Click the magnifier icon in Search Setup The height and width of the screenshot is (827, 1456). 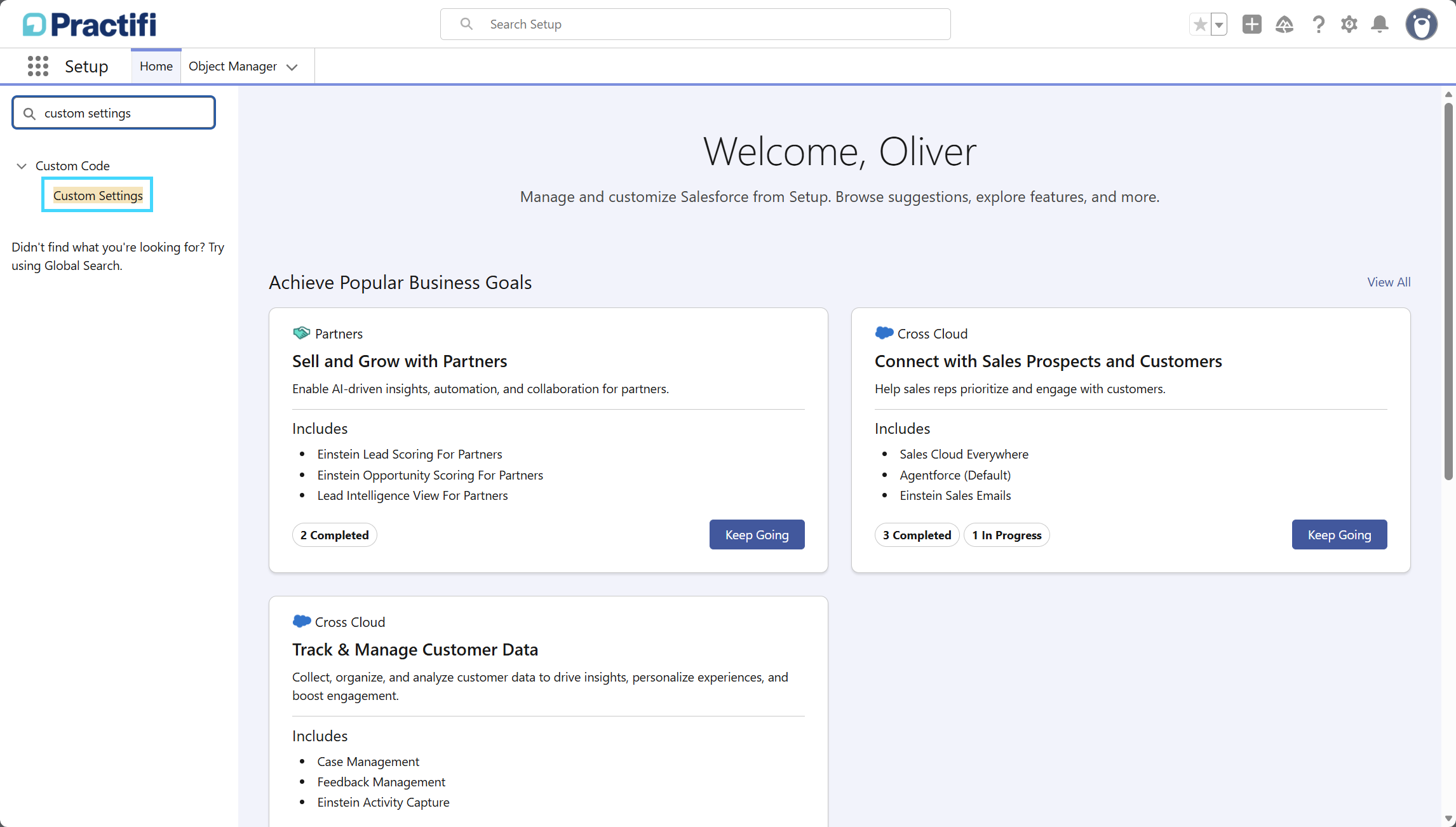466,24
